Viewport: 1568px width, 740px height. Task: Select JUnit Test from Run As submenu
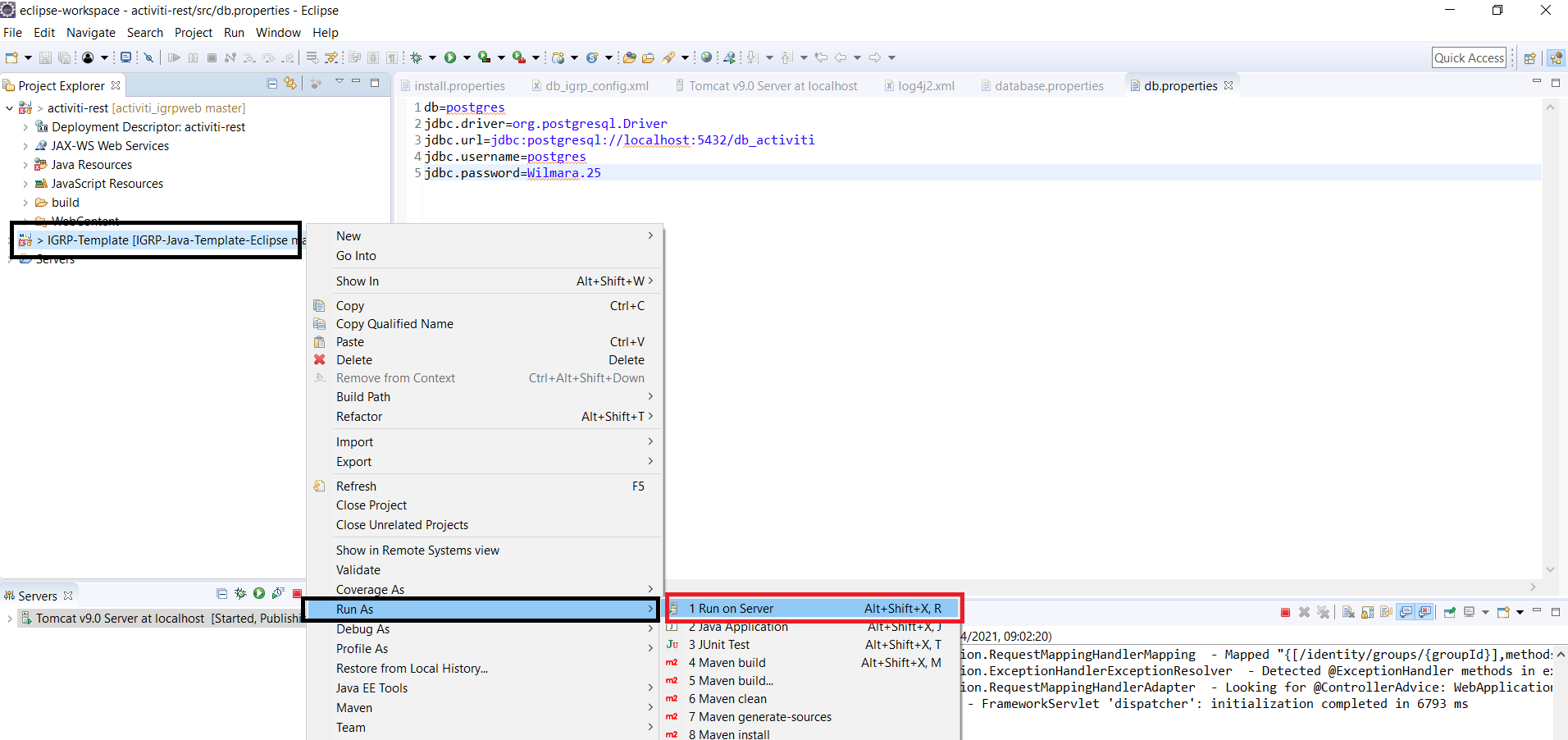pyautogui.click(x=812, y=645)
